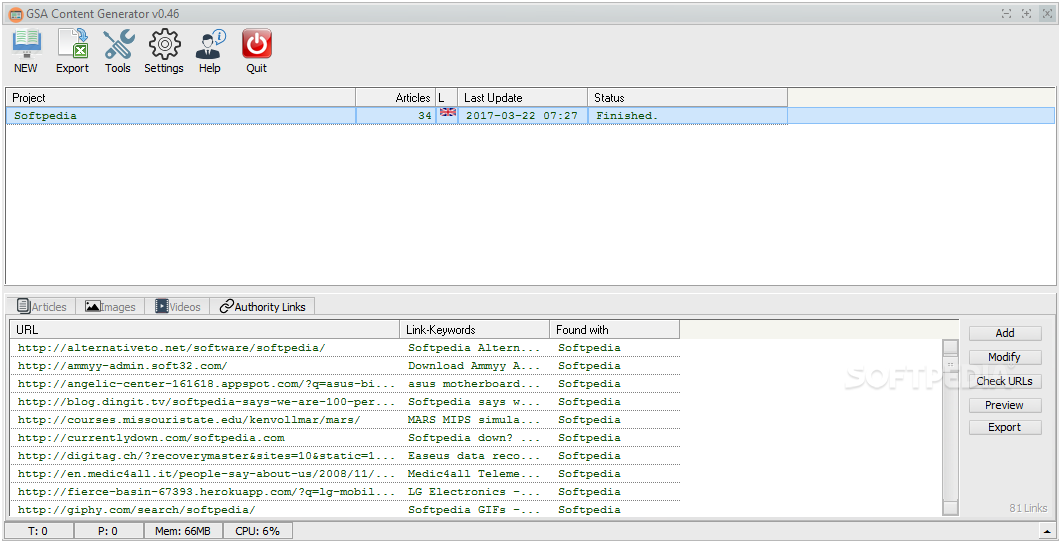Screen dimensions: 1061x543
Task: Select the digitag.ch URL row
Action: click(345, 456)
